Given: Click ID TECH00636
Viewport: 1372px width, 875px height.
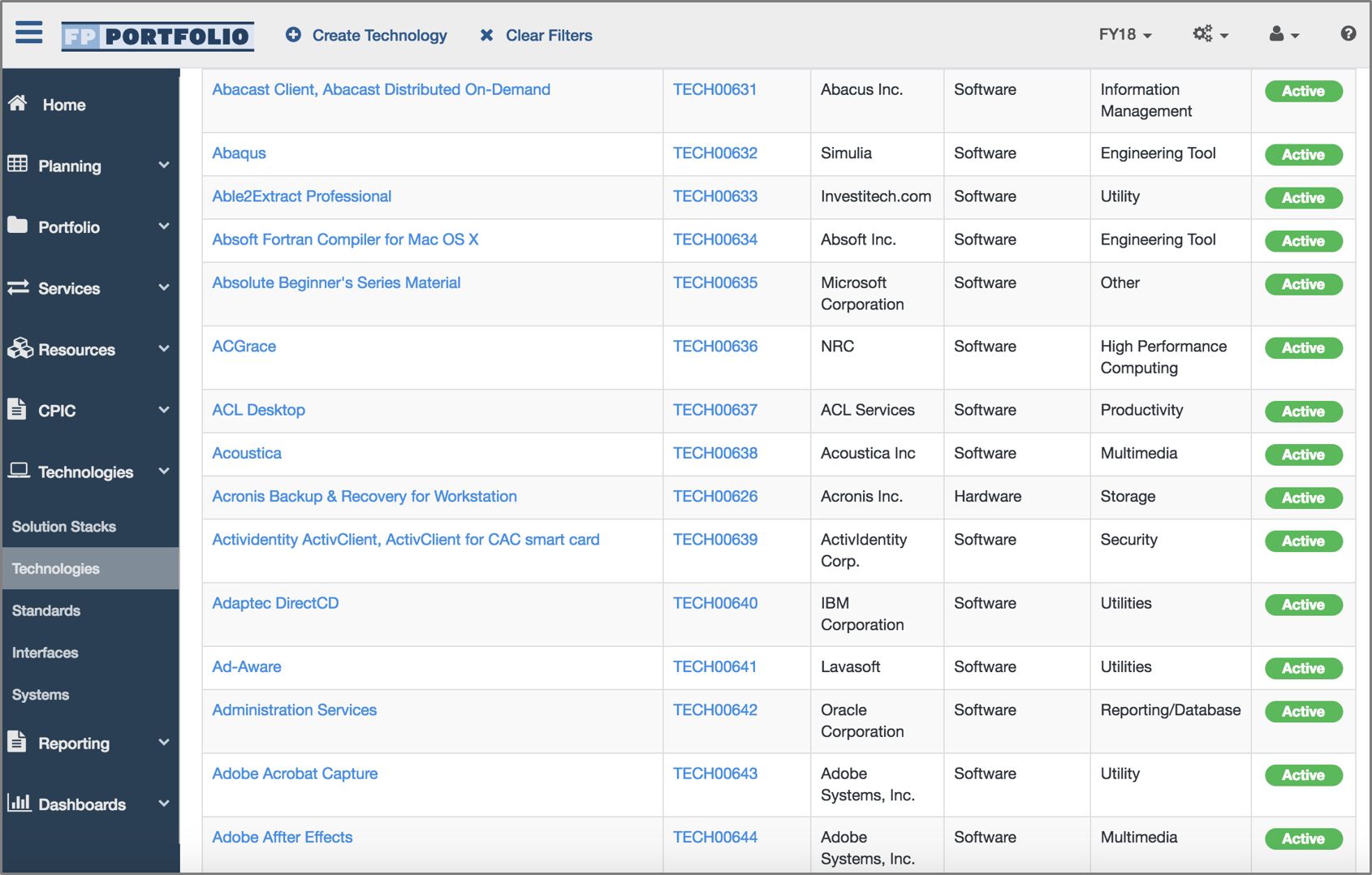Looking at the screenshot, I should pyautogui.click(x=715, y=346).
